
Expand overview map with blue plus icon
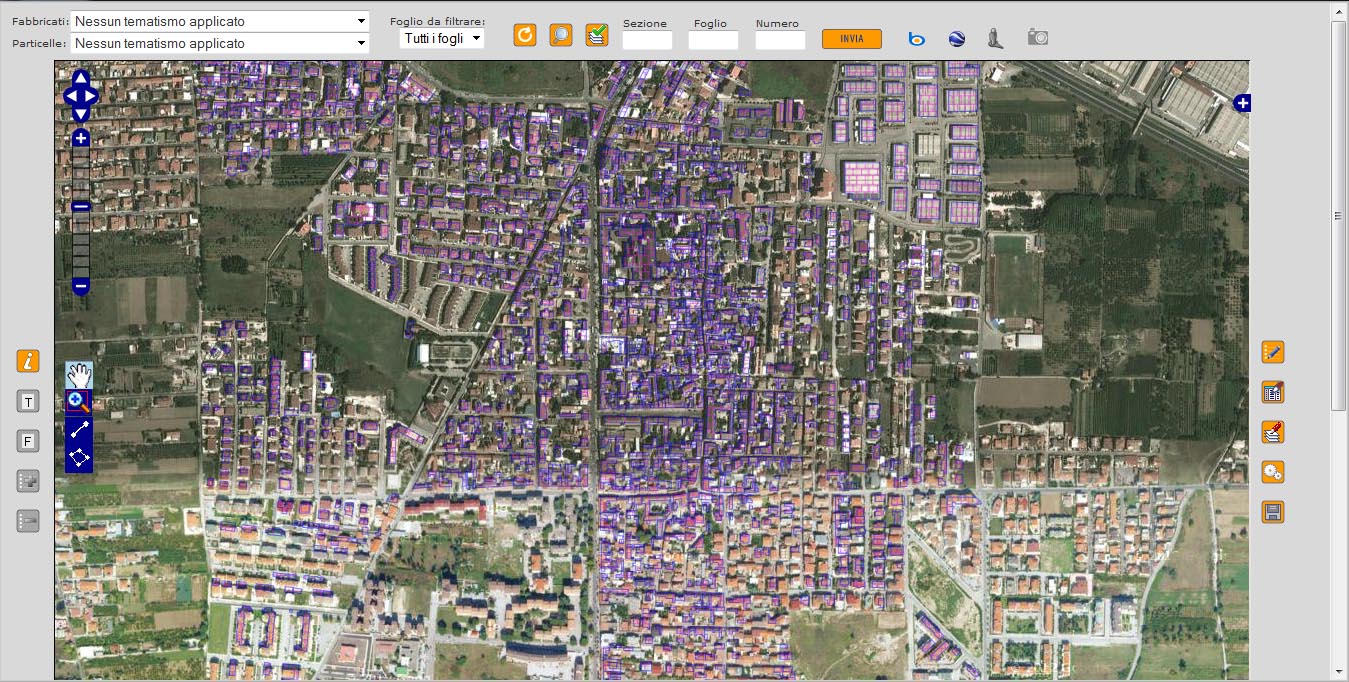[1242, 103]
